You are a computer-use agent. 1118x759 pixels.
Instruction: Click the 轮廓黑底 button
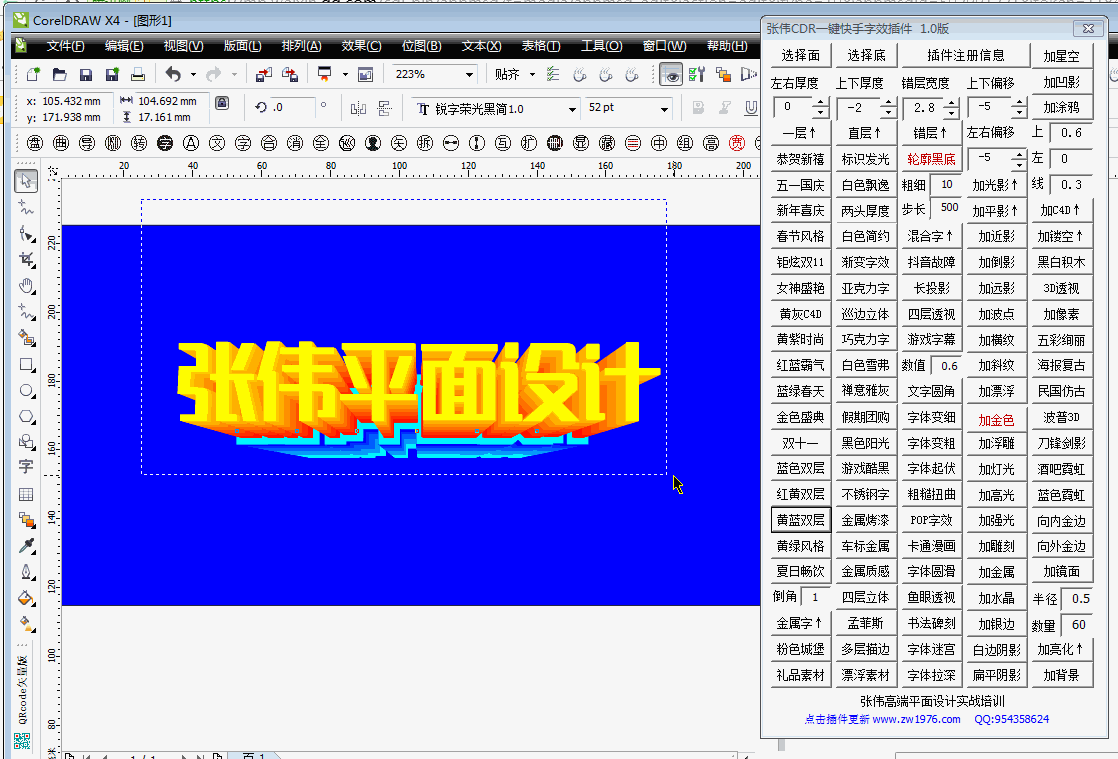tap(931, 159)
